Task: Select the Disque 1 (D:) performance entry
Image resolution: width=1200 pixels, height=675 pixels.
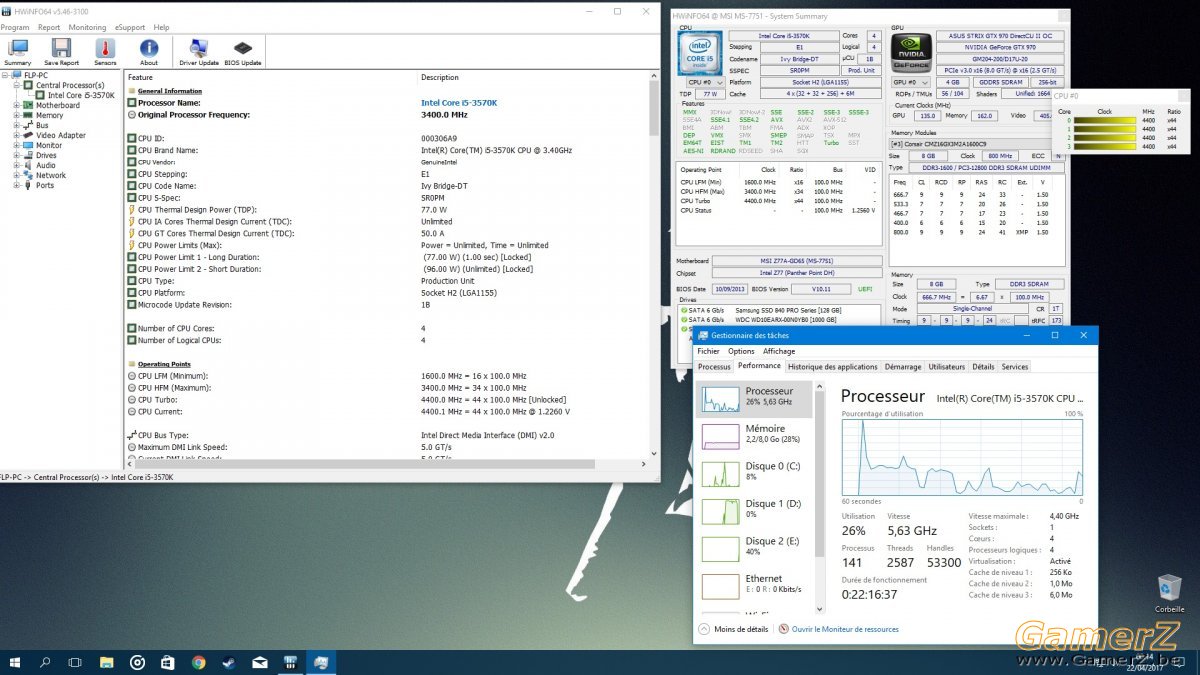Action: [756, 509]
